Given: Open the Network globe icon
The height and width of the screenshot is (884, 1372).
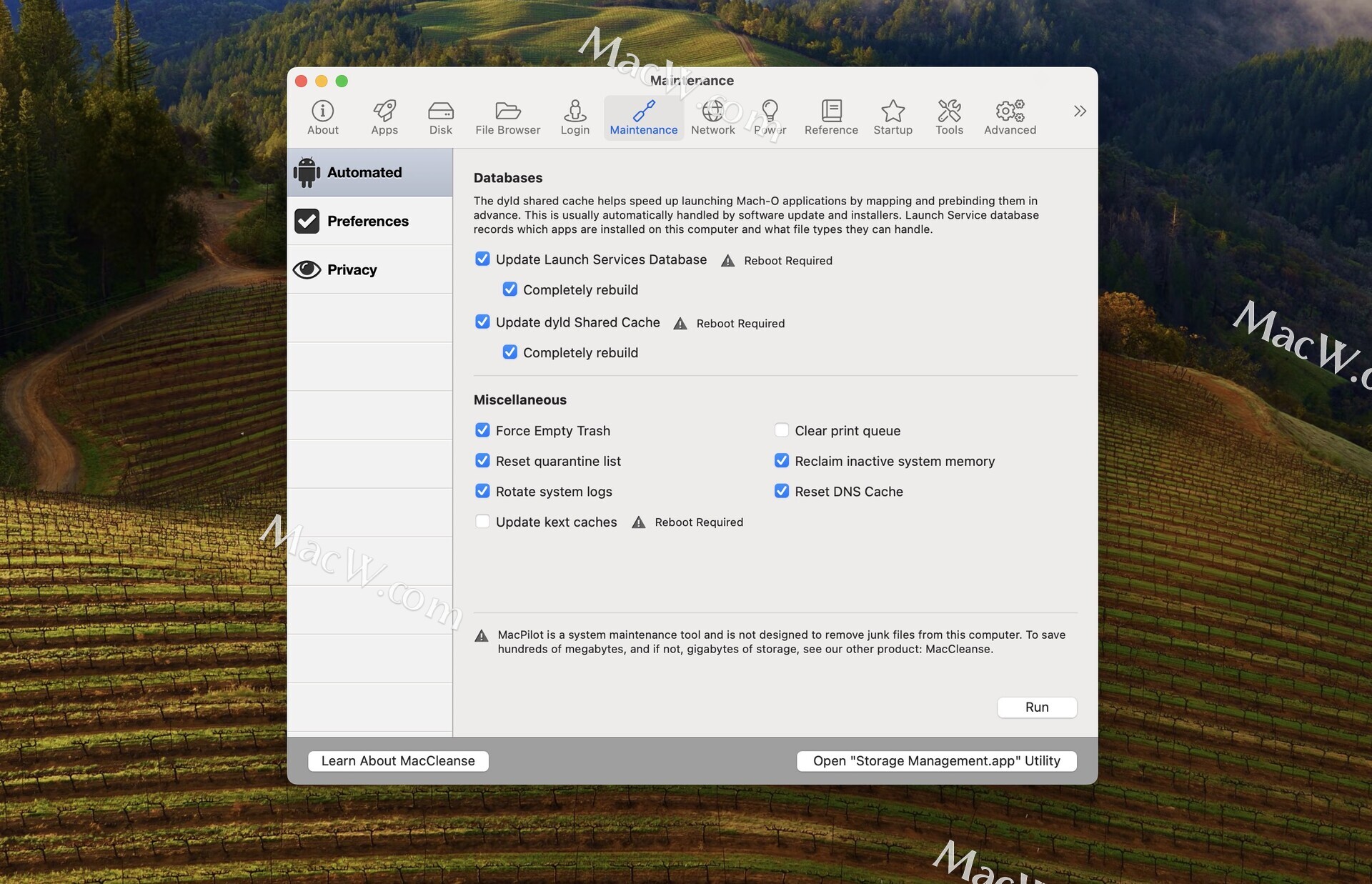Looking at the screenshot, I should pyautogui.click(x=712, y=117).
